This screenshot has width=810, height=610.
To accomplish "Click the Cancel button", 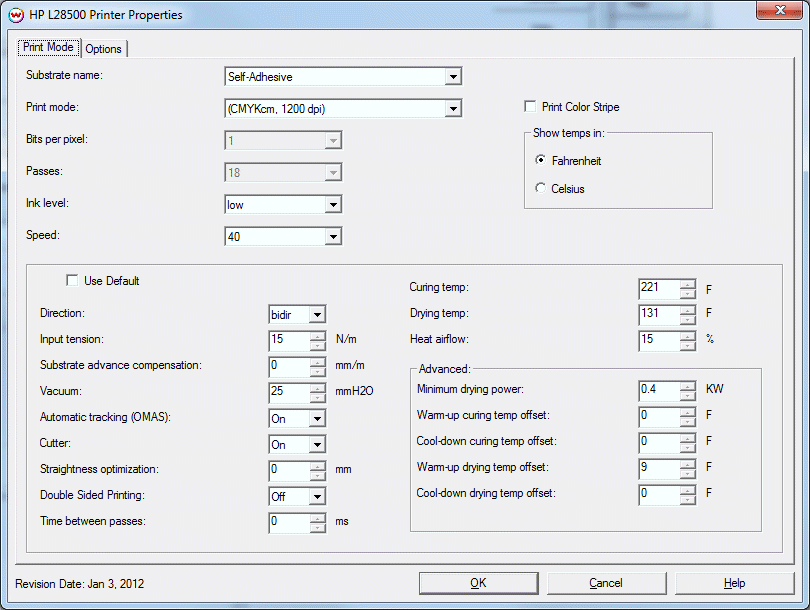I will [x=606, y=583].
